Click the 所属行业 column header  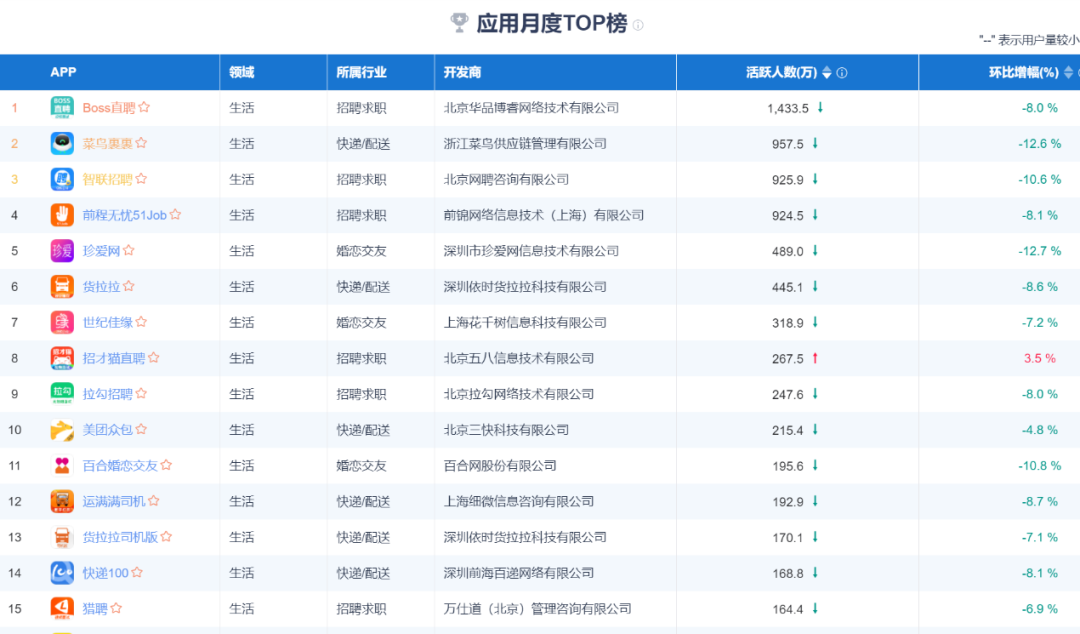pos(361,72)
